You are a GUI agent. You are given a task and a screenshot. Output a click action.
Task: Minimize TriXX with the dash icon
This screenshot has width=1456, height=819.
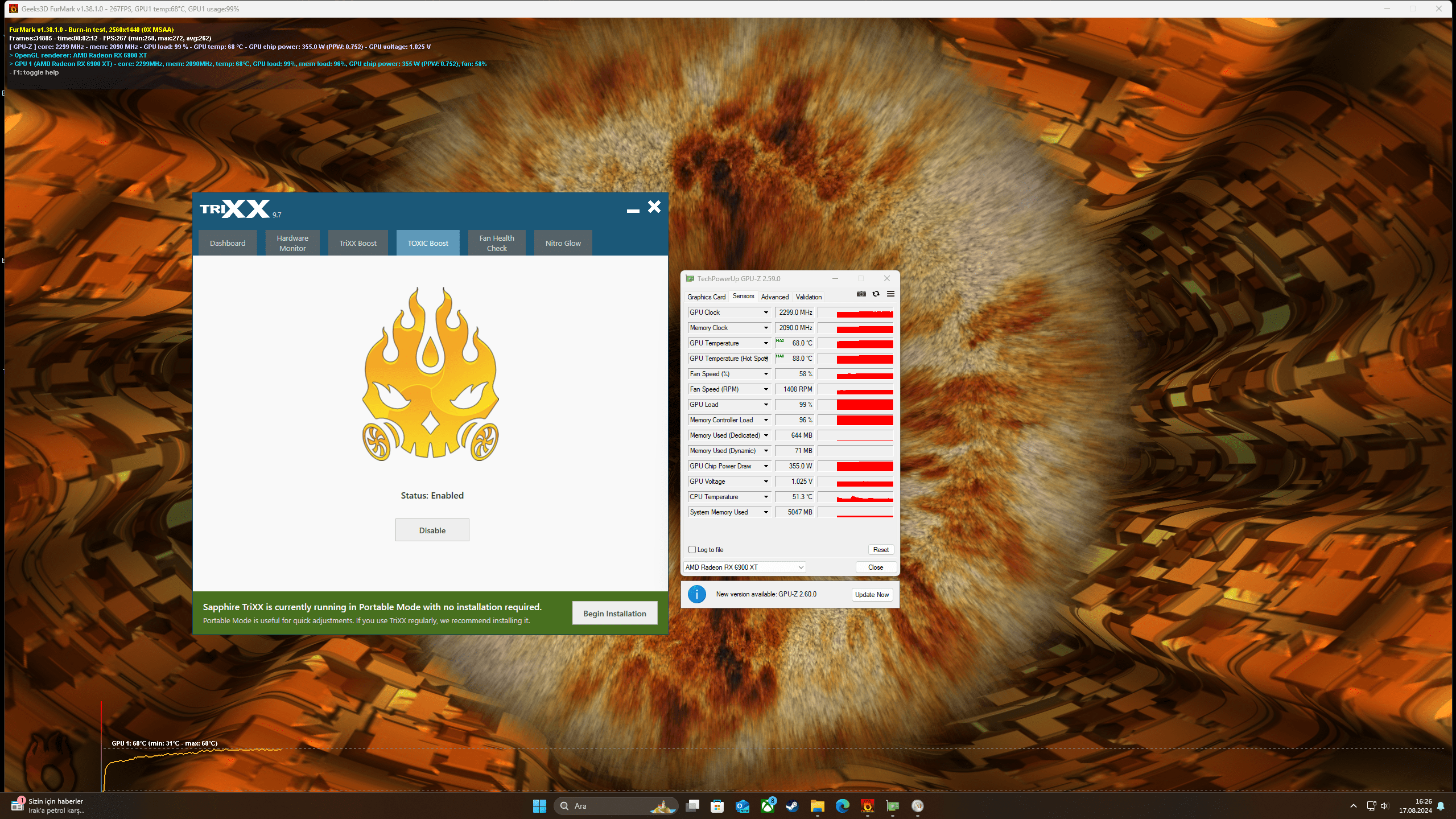pyautogui.click(x=633, y=210)
